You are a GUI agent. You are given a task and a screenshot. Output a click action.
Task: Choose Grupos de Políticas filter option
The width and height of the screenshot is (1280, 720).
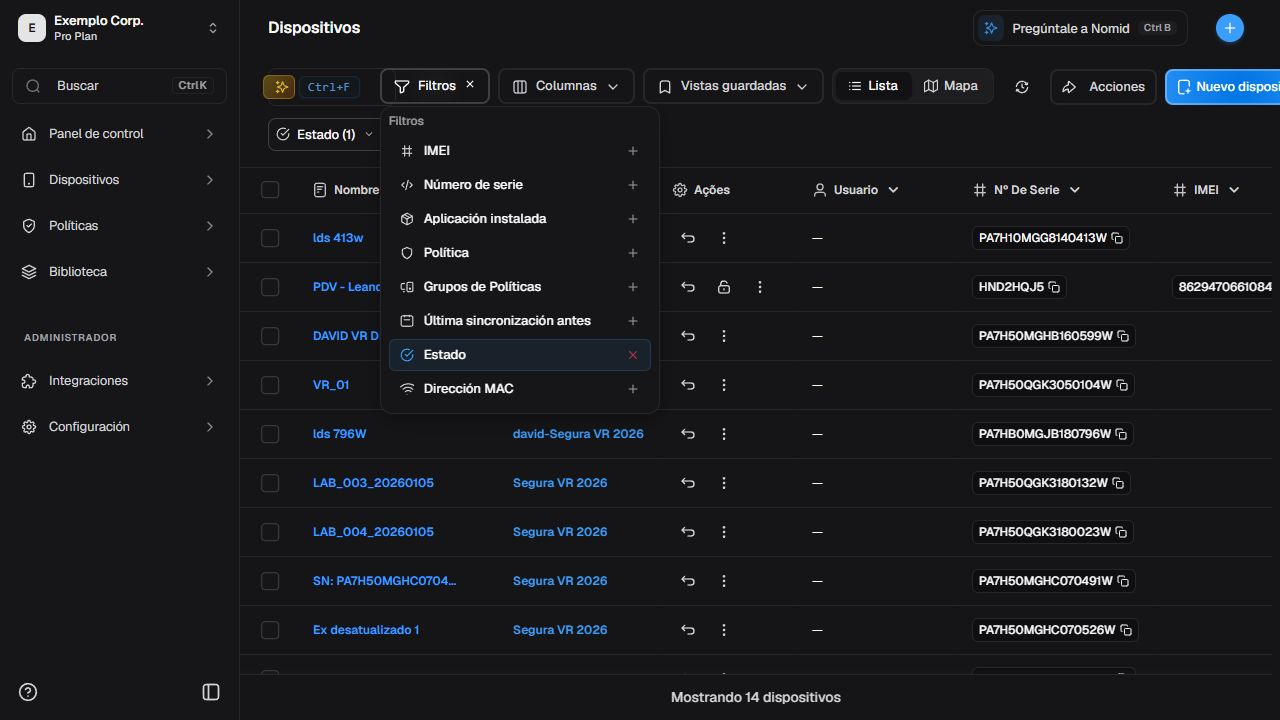click(x=519, y=287)
